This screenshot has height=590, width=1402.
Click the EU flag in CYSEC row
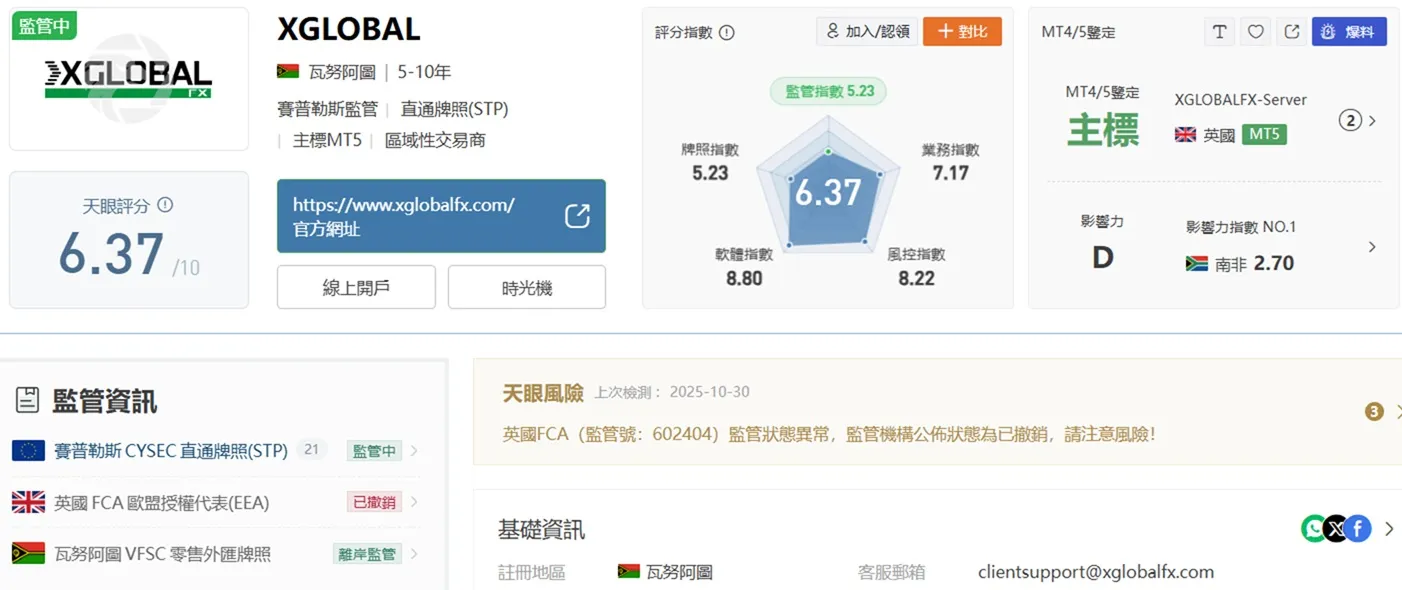28,451
